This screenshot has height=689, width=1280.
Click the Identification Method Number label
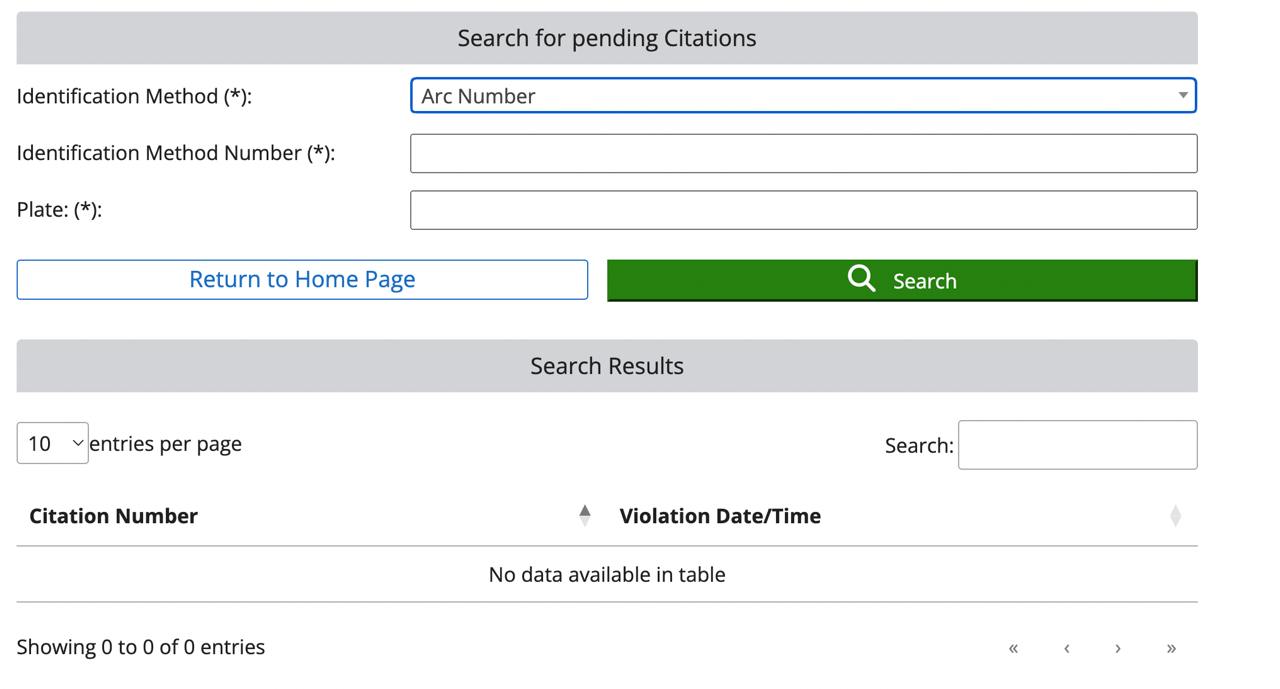pos(176,153)
